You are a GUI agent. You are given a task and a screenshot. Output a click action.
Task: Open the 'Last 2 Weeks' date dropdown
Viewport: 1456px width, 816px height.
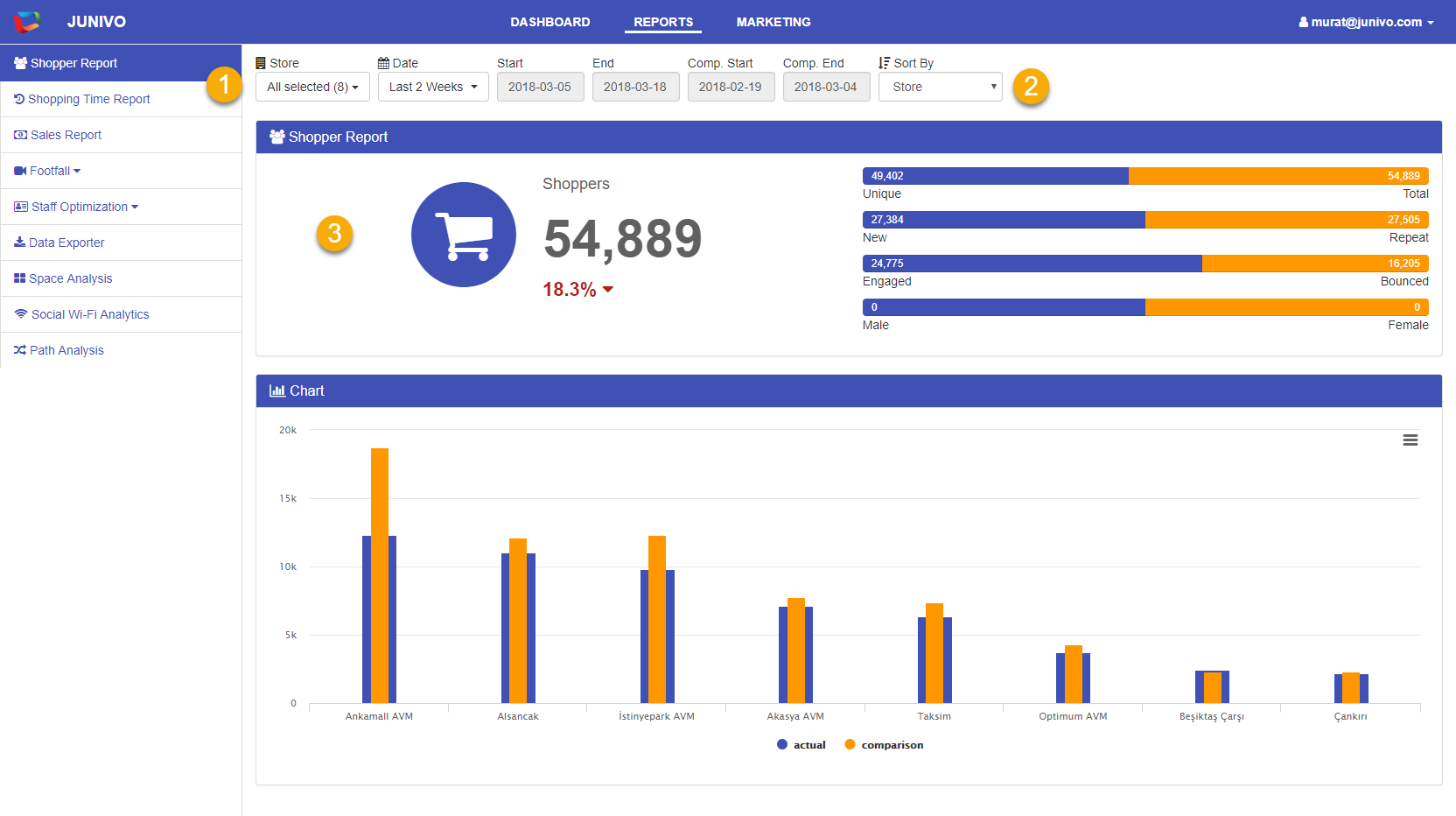(433, 87)
